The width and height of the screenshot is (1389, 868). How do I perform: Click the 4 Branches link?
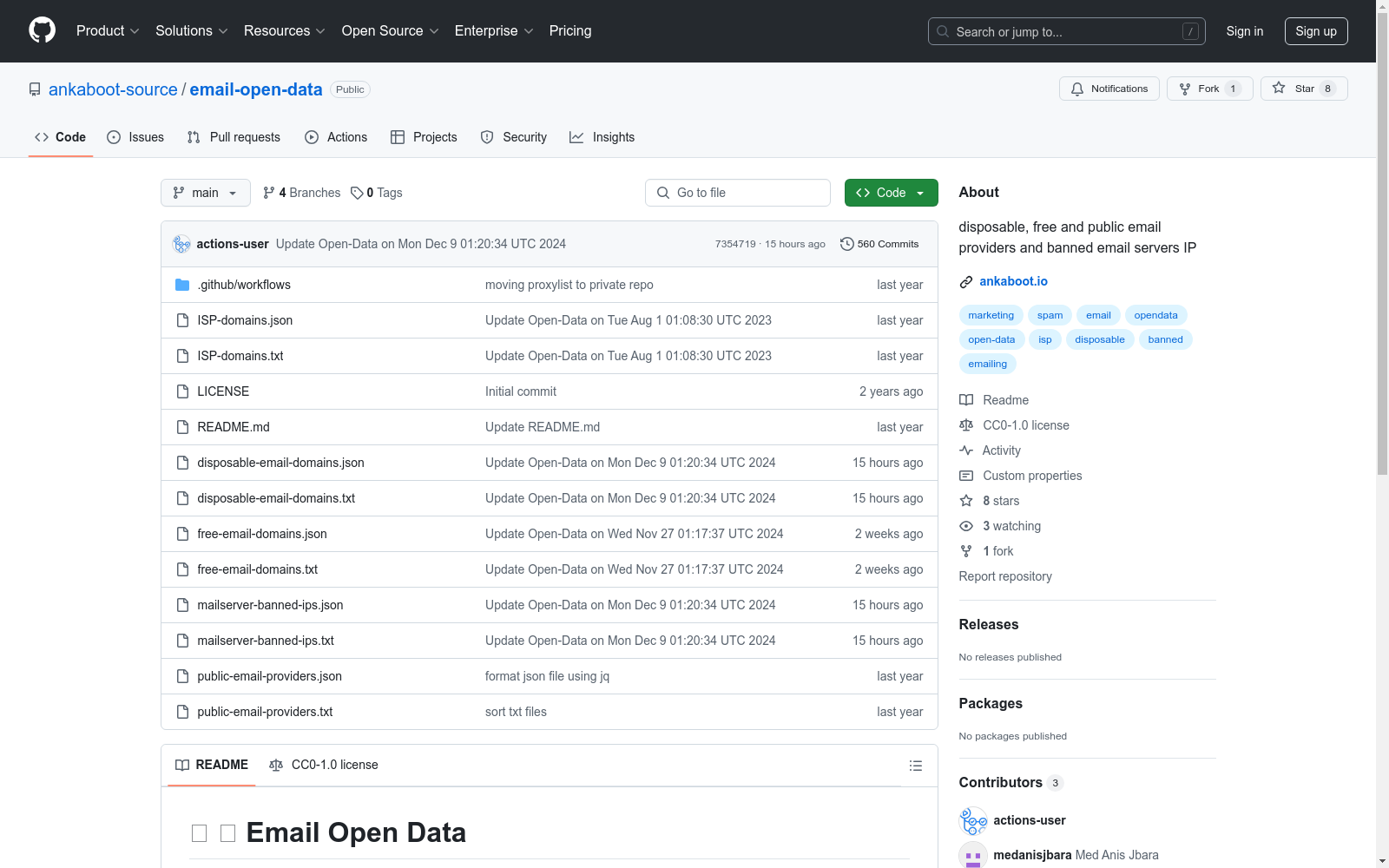(302, 193)
